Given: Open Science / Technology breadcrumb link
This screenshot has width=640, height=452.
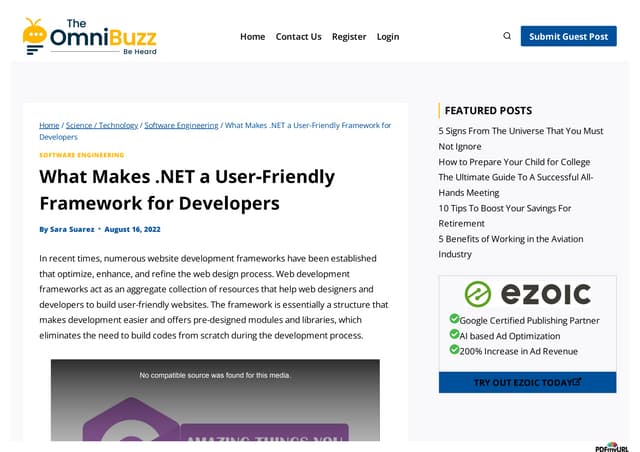Looking at the screenshot, I should 102,125.
